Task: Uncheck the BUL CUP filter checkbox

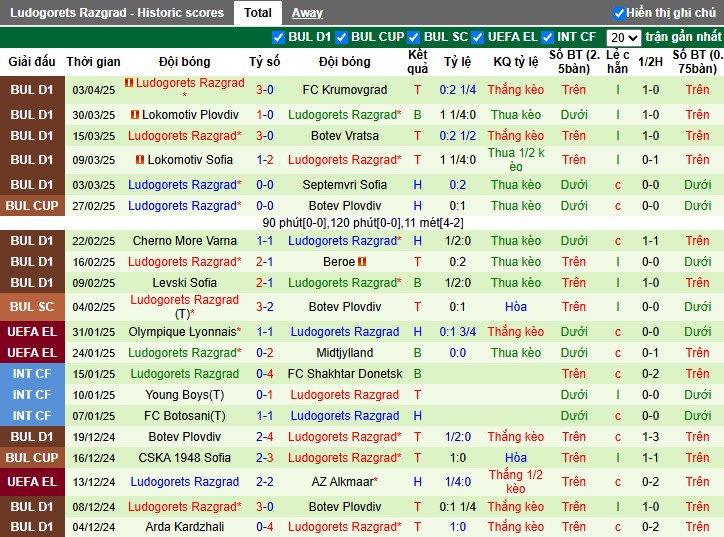Action: [x=341, y=37]
